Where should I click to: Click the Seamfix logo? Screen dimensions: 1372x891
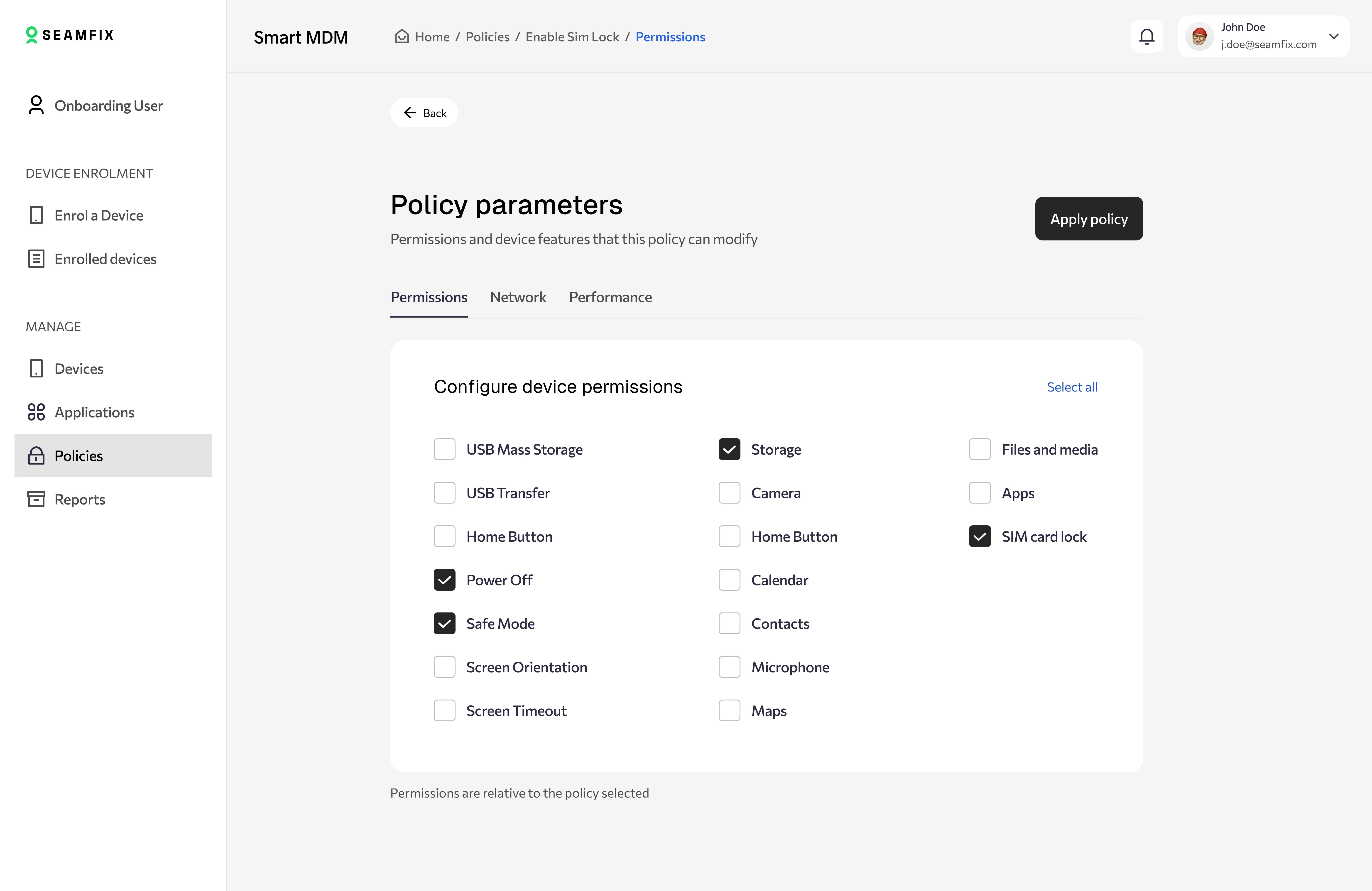(70, 34)
